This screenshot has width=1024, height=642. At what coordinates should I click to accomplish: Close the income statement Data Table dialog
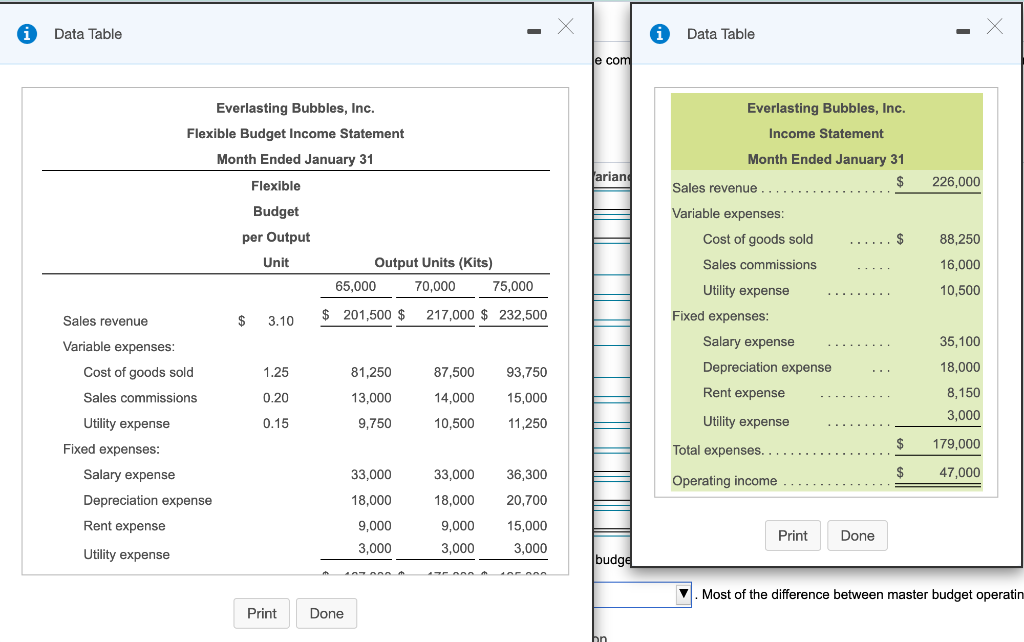click(x=994, y=27)
